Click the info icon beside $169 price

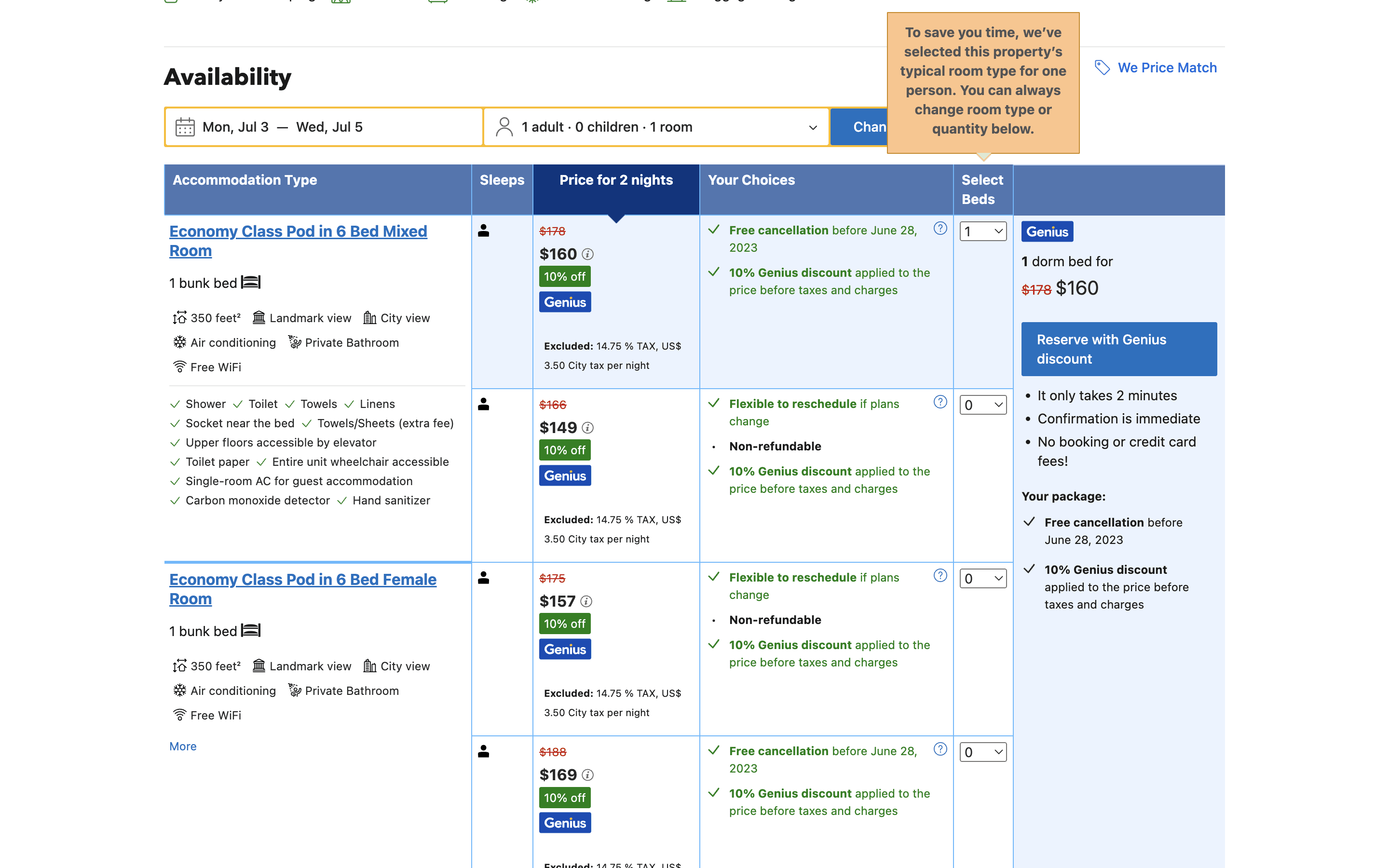(x=588, y=775)
